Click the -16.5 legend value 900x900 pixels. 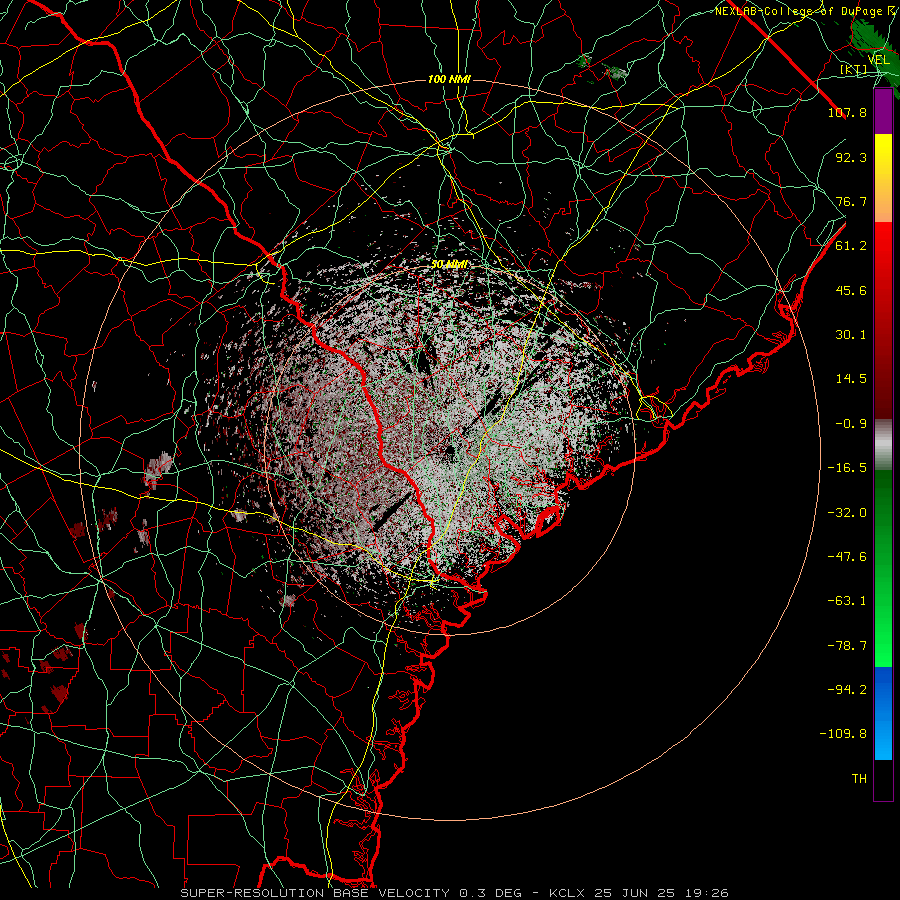(x=847, y=468)
